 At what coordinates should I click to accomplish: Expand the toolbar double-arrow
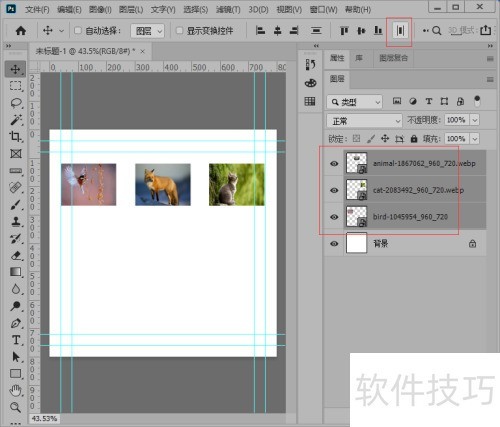[x=9, y=46]
